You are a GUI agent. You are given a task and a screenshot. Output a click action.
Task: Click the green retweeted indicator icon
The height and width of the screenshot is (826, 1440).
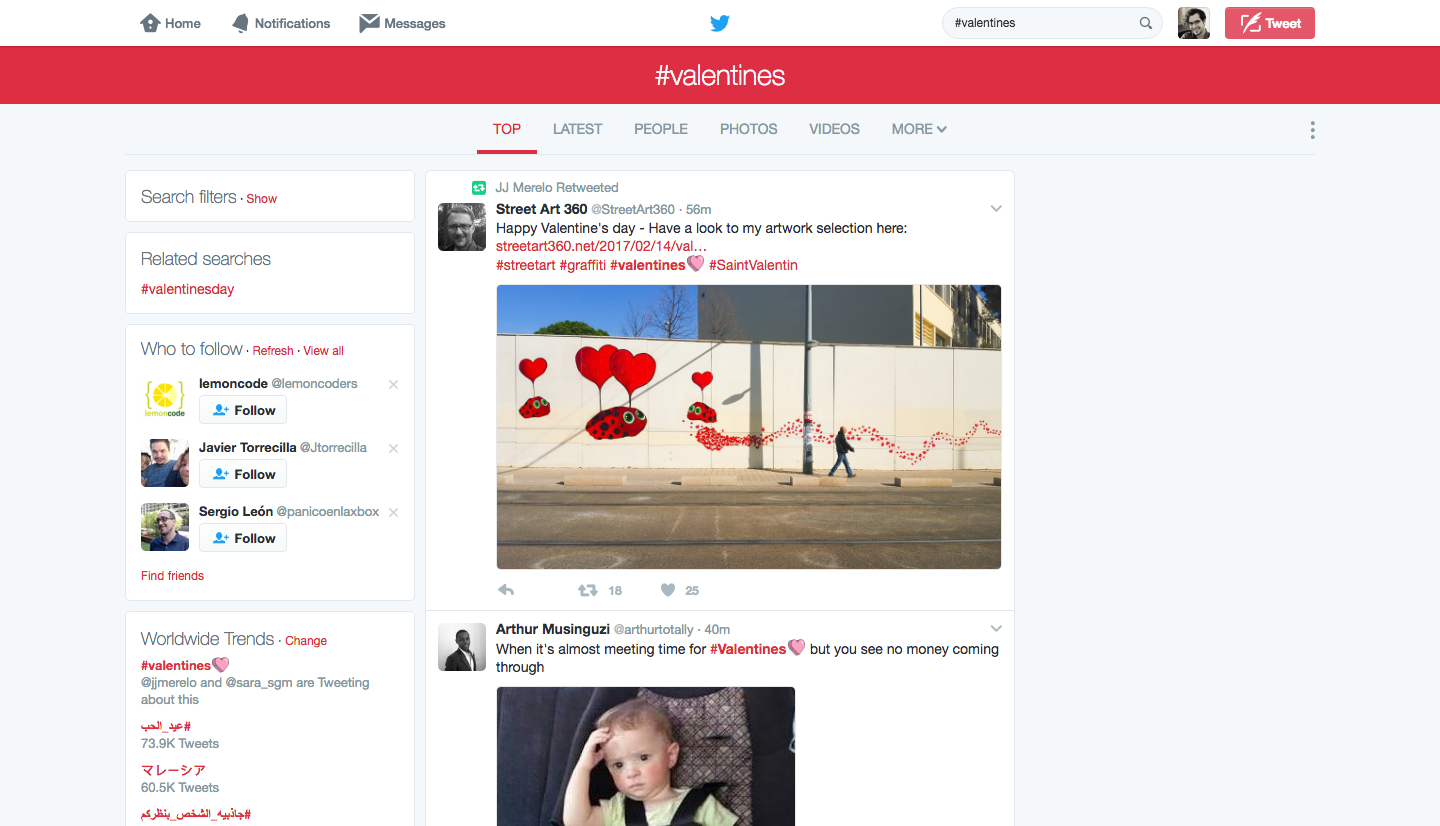pyautogui.click(x=479, y=187)
